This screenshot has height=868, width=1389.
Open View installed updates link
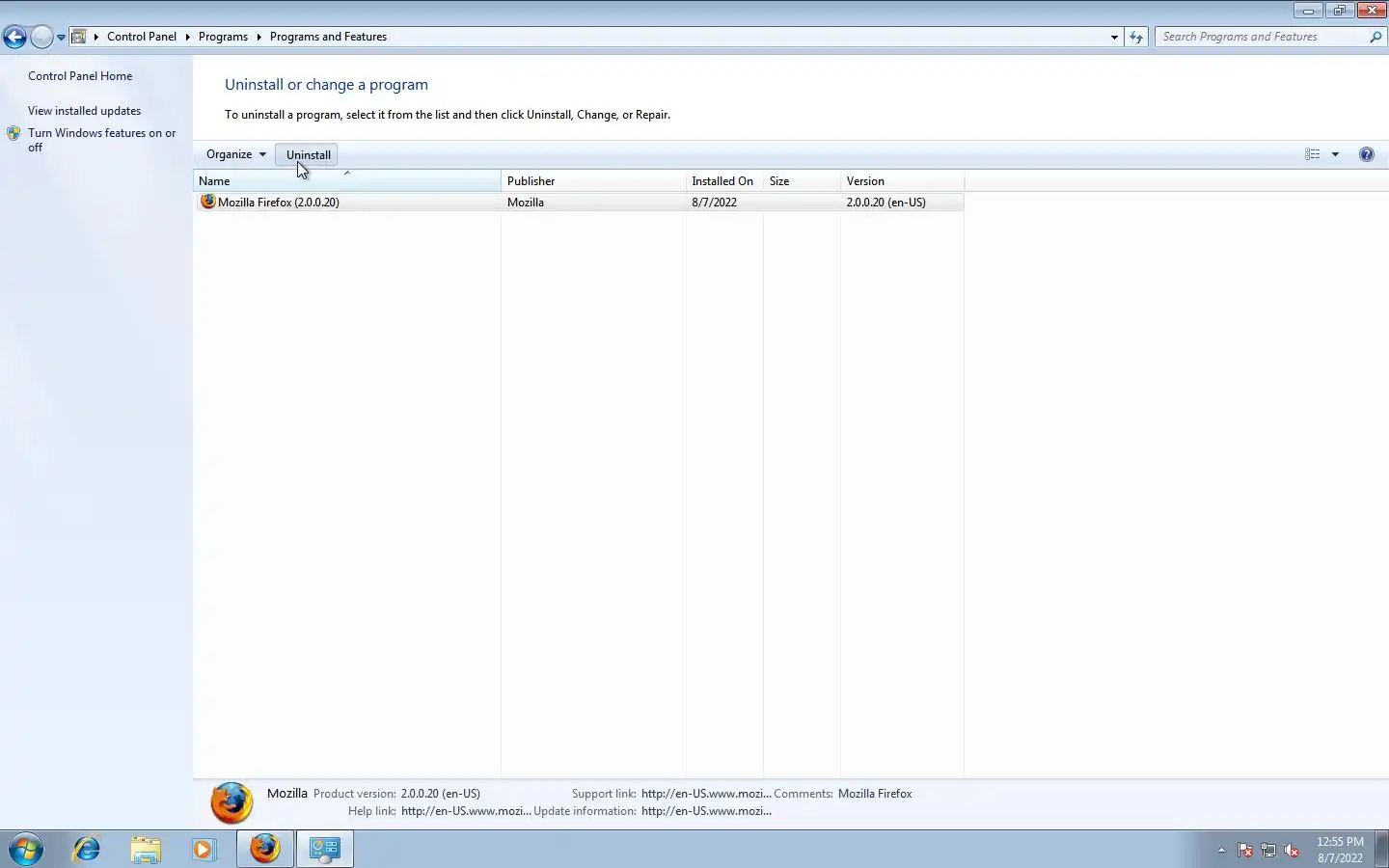tap(84, 111)
